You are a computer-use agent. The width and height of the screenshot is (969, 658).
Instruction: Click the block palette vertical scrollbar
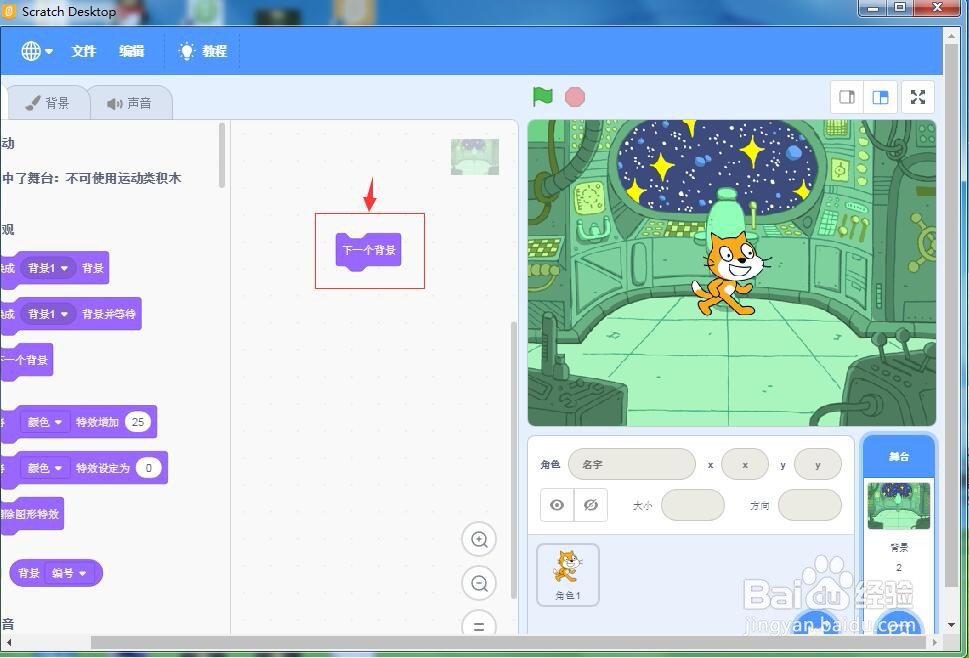pos(222,154)
